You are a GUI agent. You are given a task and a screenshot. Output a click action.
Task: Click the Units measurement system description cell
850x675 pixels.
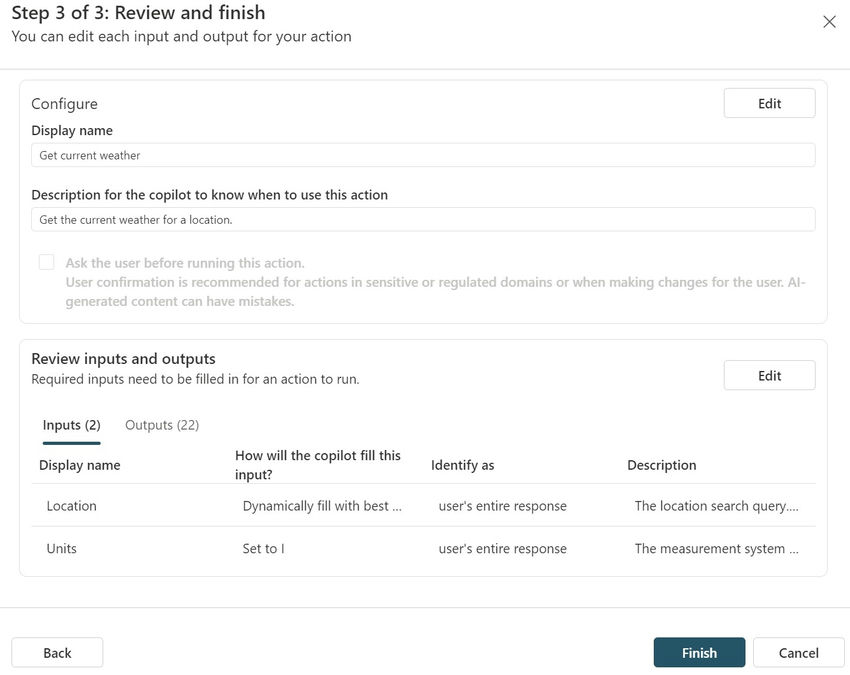[x=716, y=548]
